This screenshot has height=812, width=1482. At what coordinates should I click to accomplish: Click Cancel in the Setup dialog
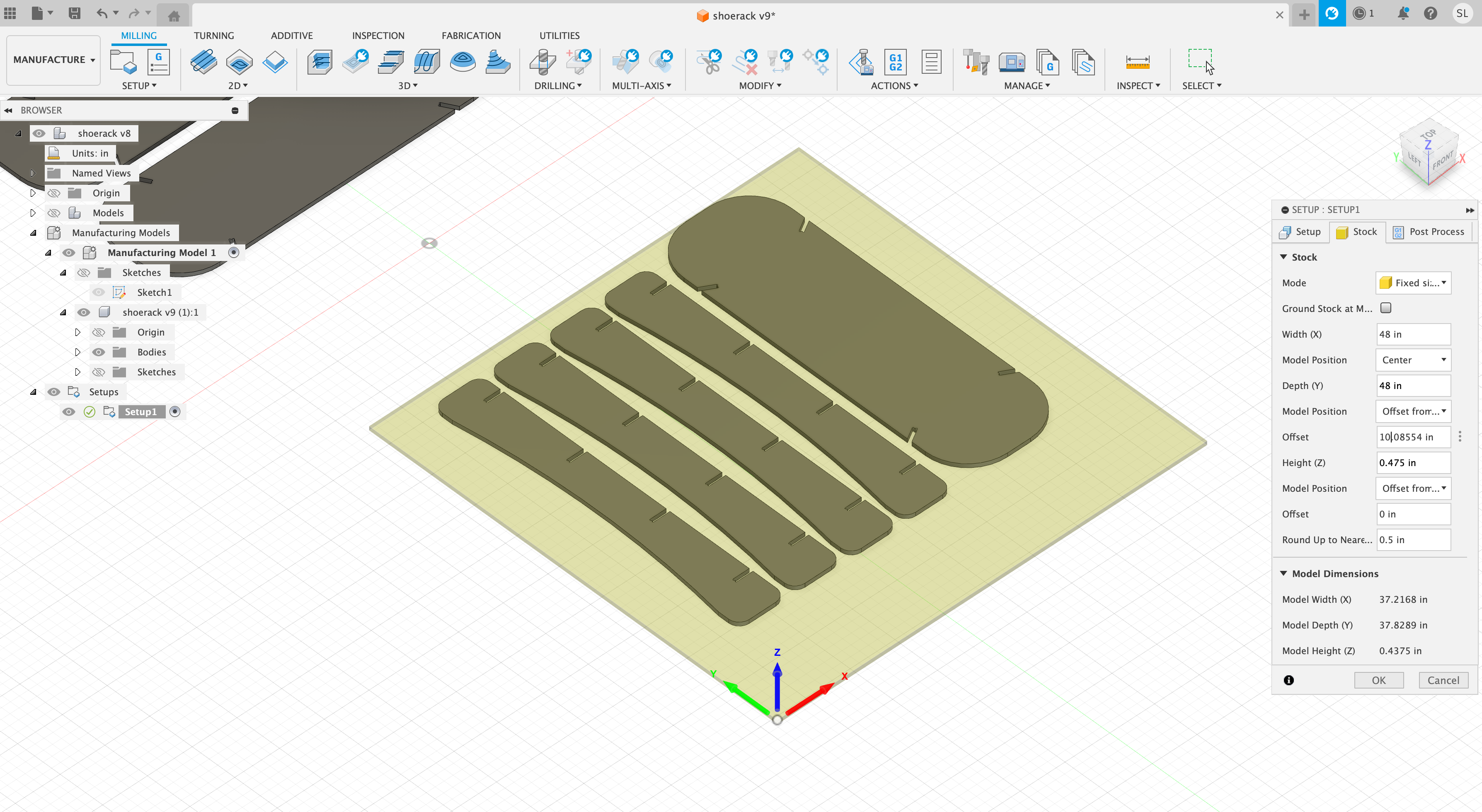(1443, 680)
